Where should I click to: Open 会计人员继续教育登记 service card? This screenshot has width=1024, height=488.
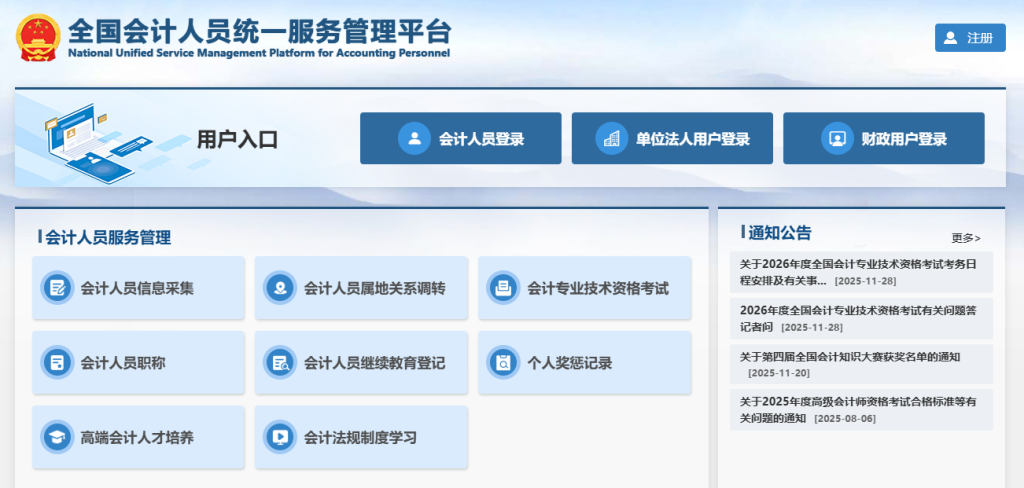tap(361, 363)
